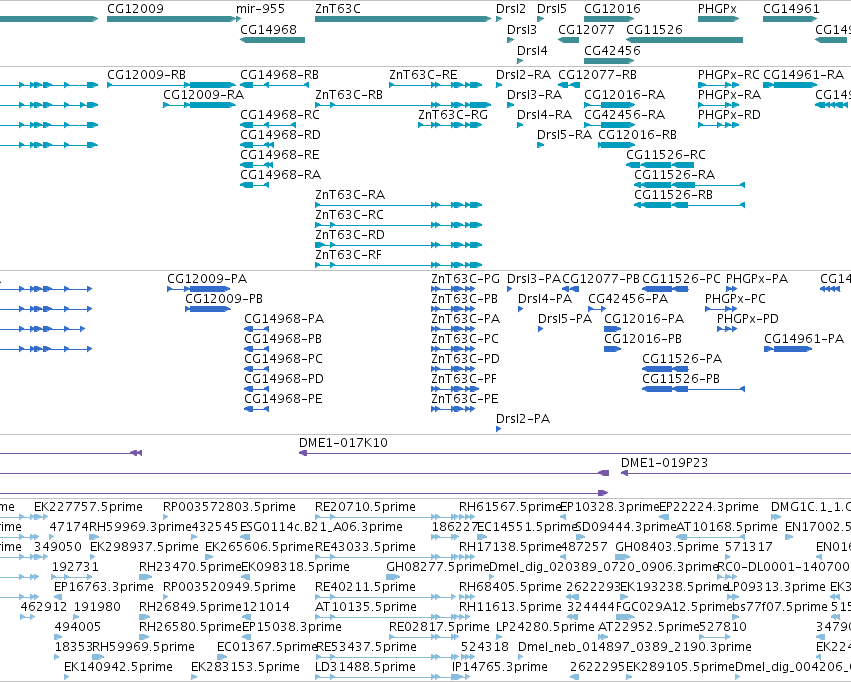Click the CG14968-PA protein label
The width and height of the screenshot is (851, 682).
pyautogui.click(x=284, y=319)
